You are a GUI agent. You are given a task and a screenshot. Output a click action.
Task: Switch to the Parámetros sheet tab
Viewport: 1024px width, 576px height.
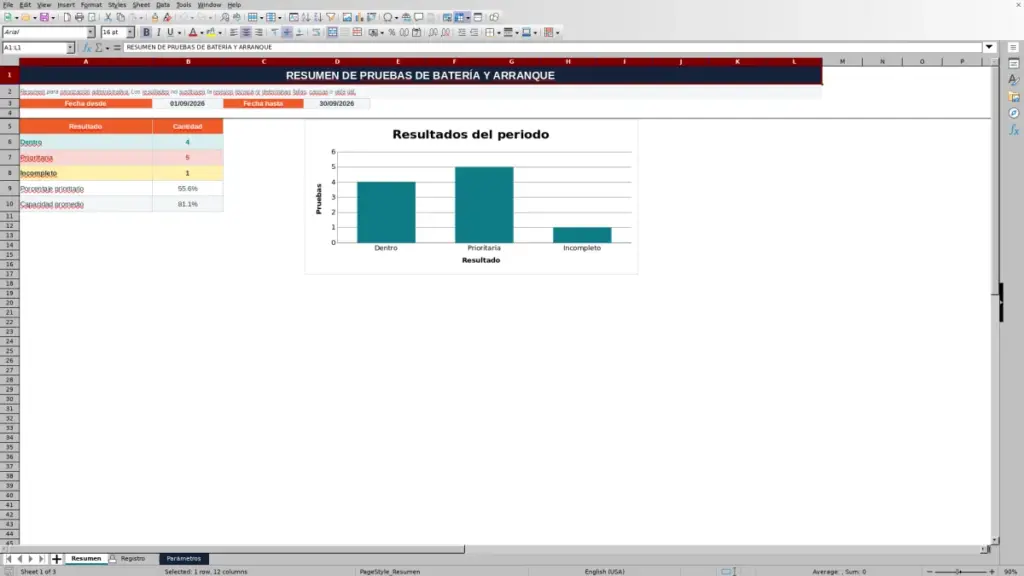184,559
